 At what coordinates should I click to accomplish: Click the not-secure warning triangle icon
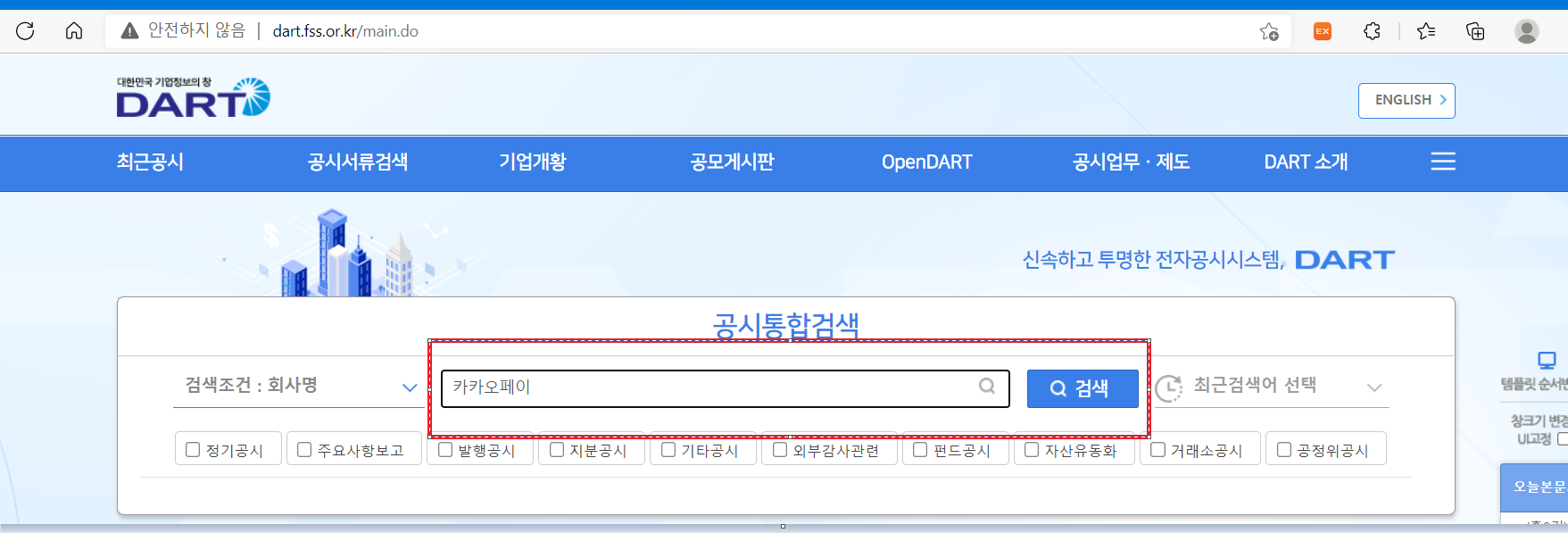129,31
